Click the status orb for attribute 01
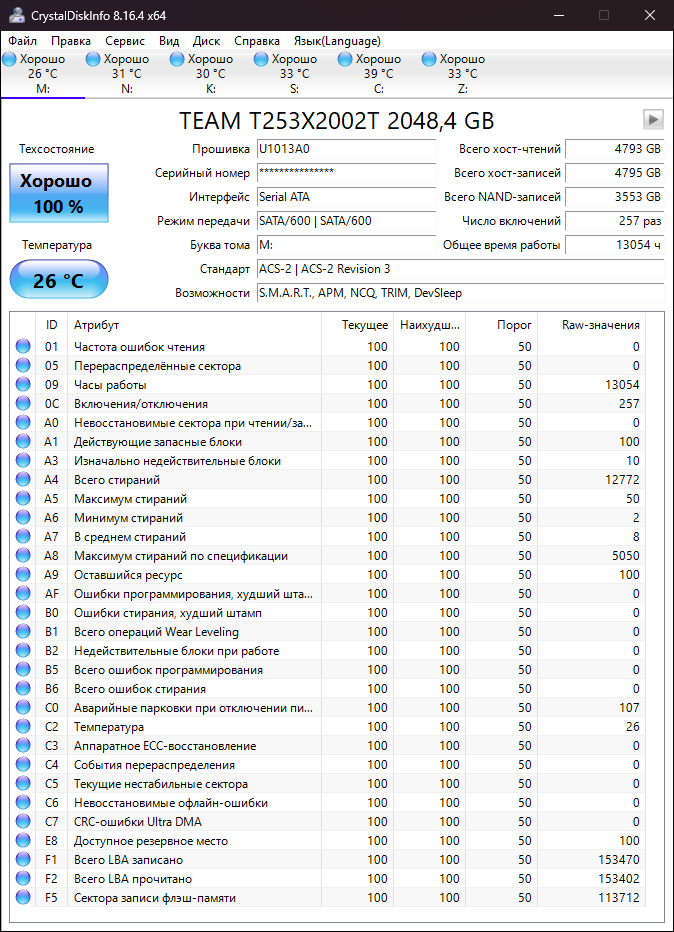The image size is (674, 932). tap(23, 346)
